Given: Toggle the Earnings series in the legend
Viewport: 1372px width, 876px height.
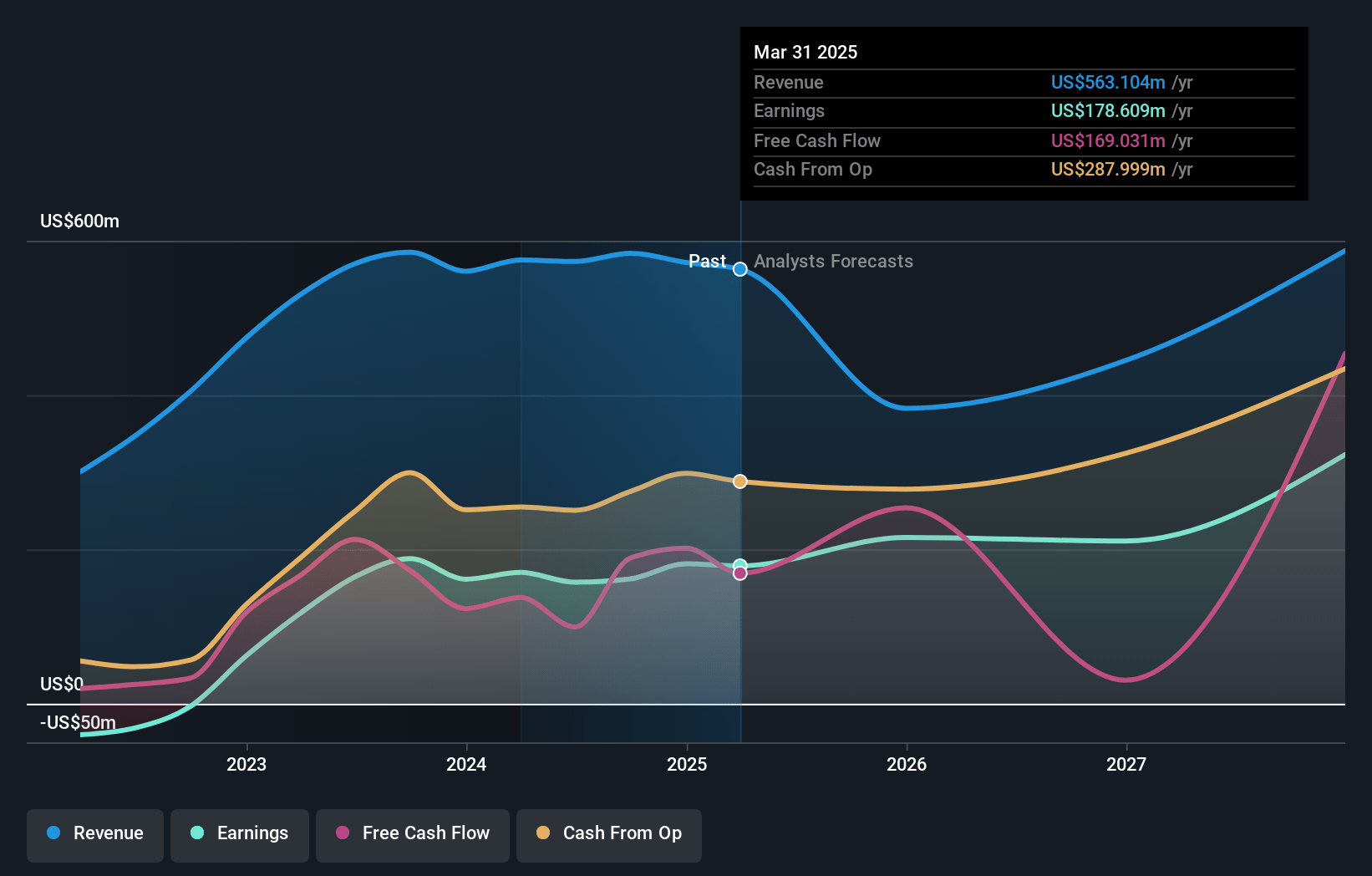Looking at the screenshot, I should pyautogui.click(x=240, y=835).
